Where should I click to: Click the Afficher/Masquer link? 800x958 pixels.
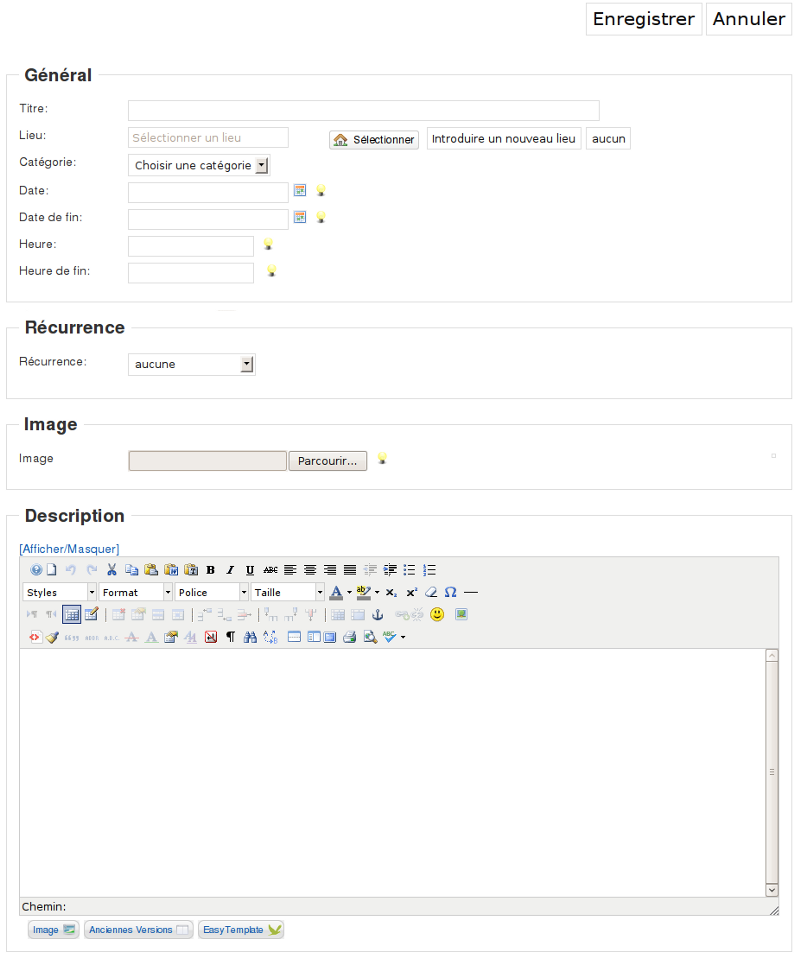pos(69,548)
